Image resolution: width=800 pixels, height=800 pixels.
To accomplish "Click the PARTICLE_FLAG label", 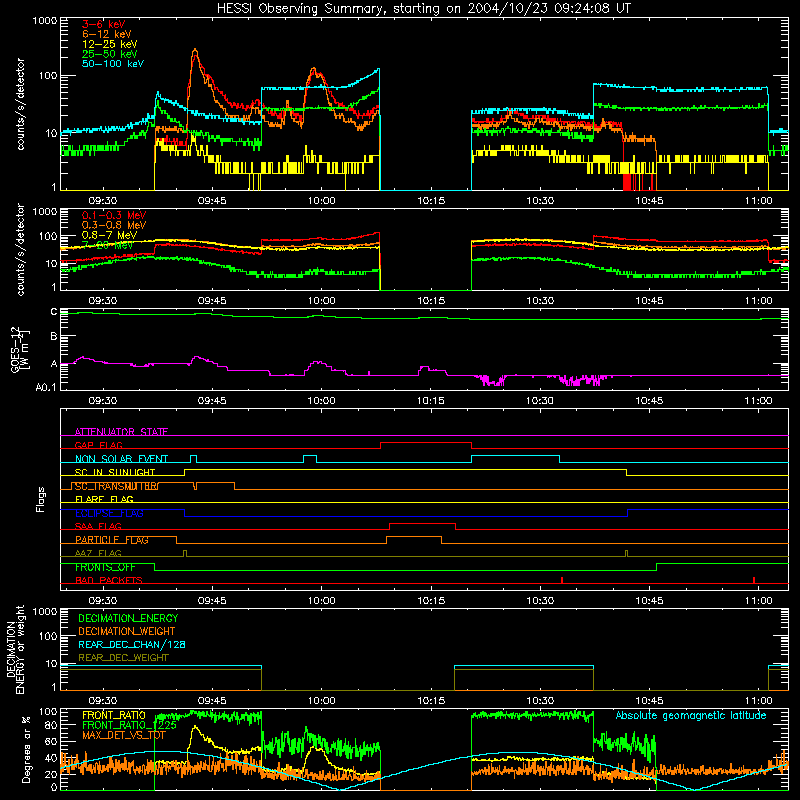I will coord(112,540).
